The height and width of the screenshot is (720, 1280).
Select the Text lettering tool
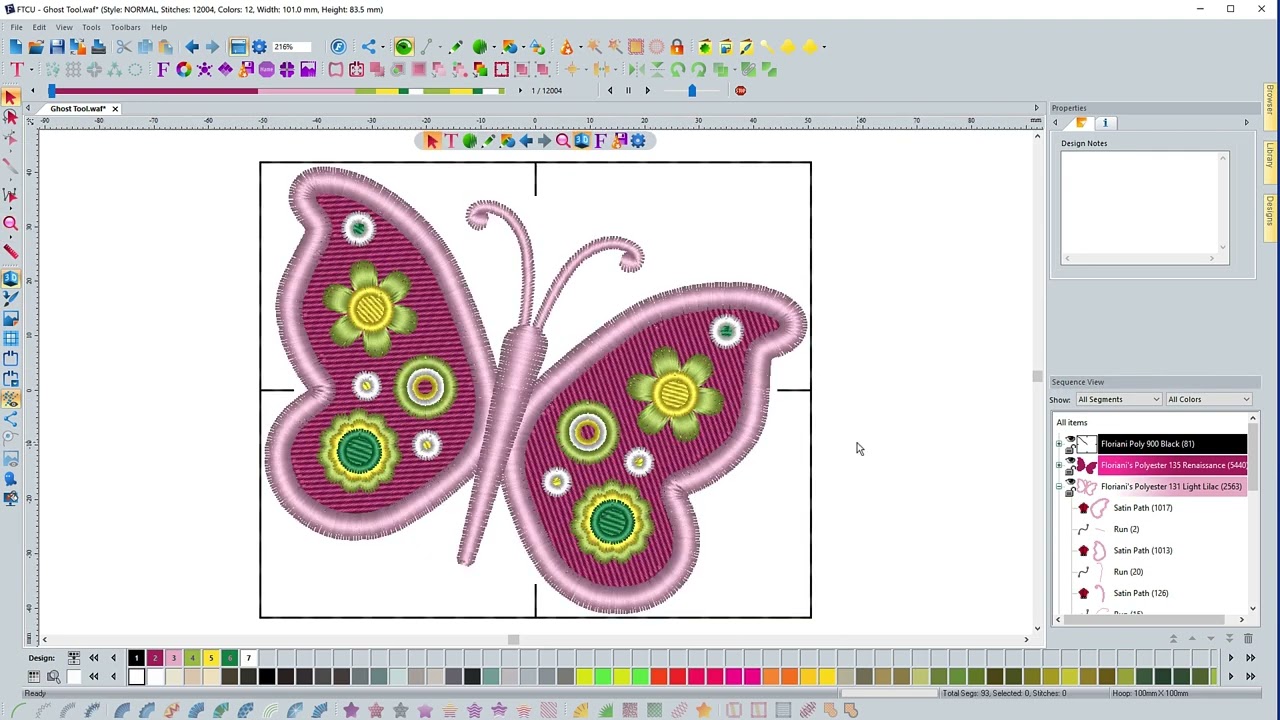[x=16, y=69]
